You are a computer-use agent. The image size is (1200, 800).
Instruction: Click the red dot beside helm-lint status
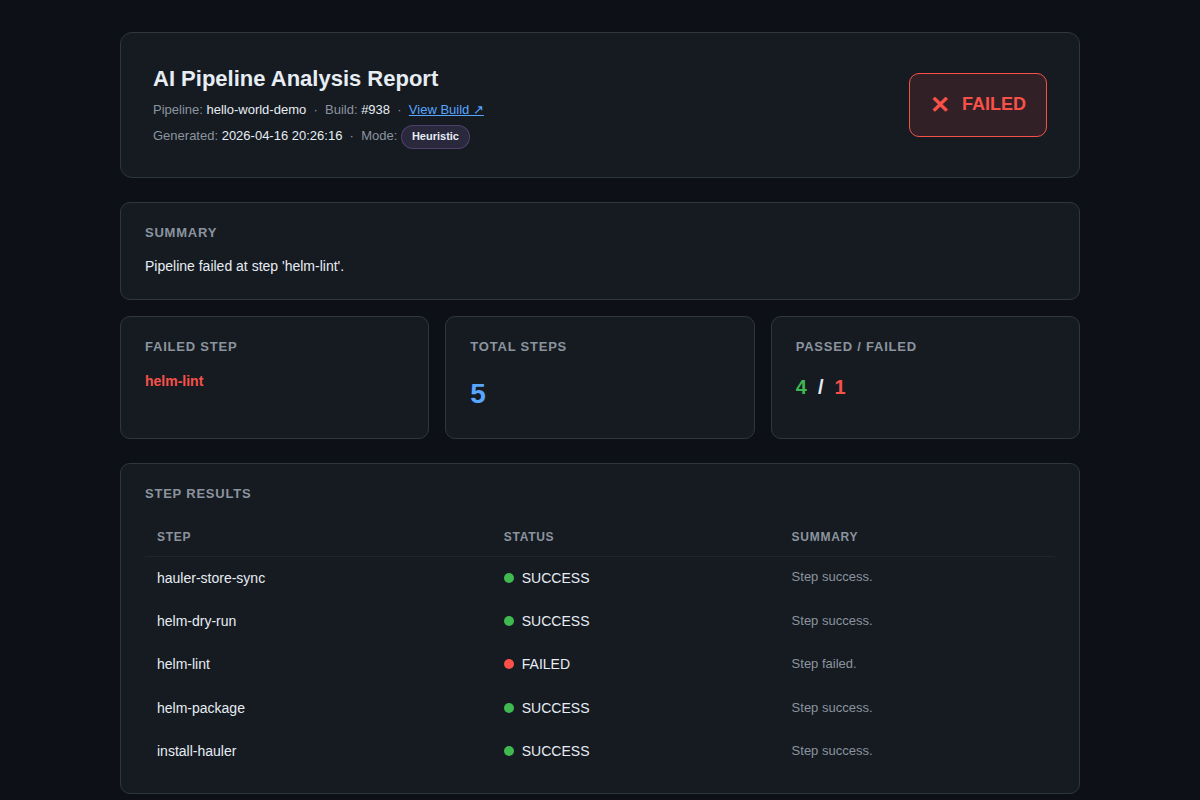tap(509, 664)
